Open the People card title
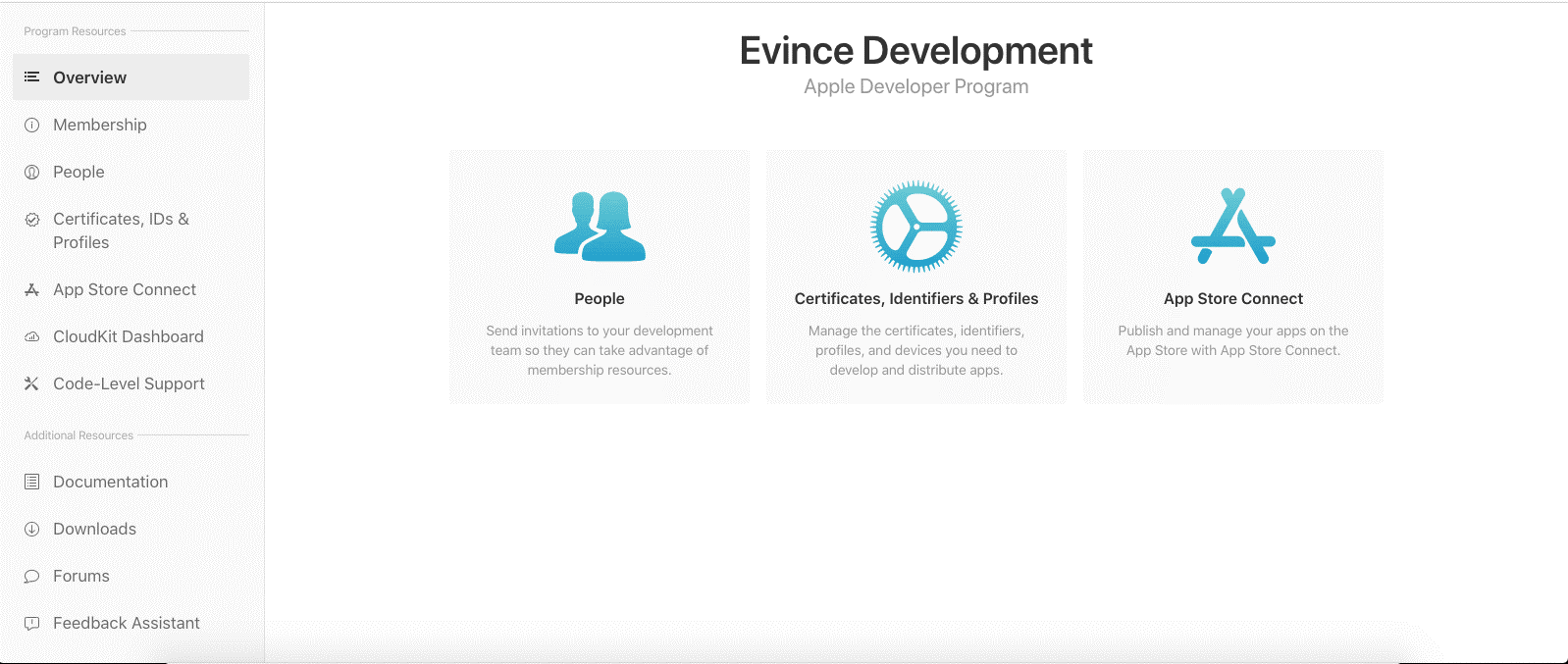Image resolution: width=1568 pixels, height=664 pixels. tap(600, 298)
